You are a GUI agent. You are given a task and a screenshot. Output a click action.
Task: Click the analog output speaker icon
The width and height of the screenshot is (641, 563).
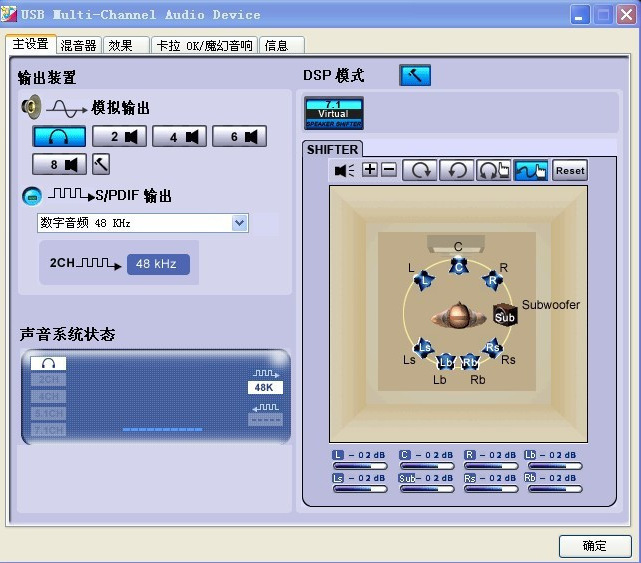pyautogui.click(x=31, y=107)
